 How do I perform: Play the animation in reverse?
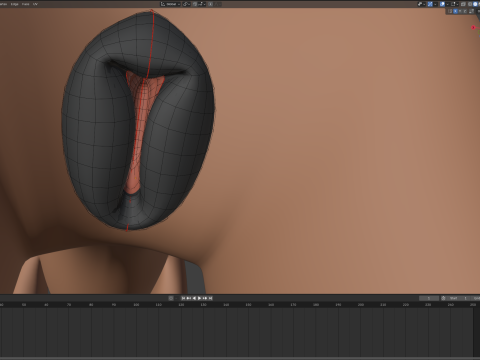(x=194, y=298)
